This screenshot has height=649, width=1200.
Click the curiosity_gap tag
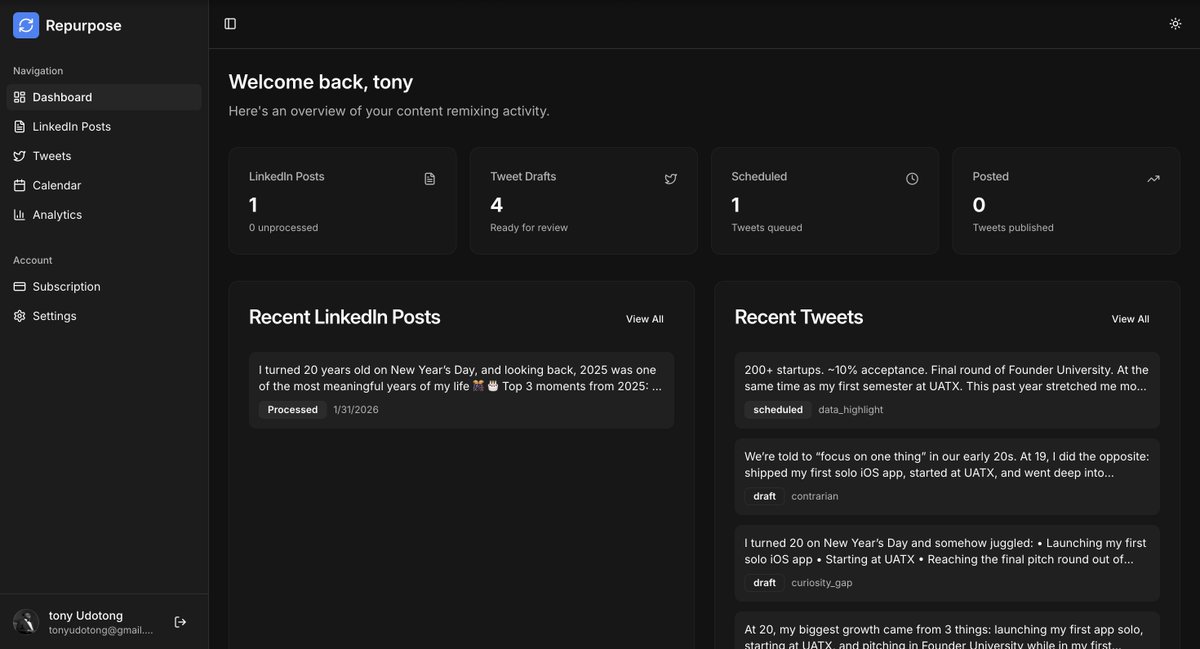click(x=822, y=583)
